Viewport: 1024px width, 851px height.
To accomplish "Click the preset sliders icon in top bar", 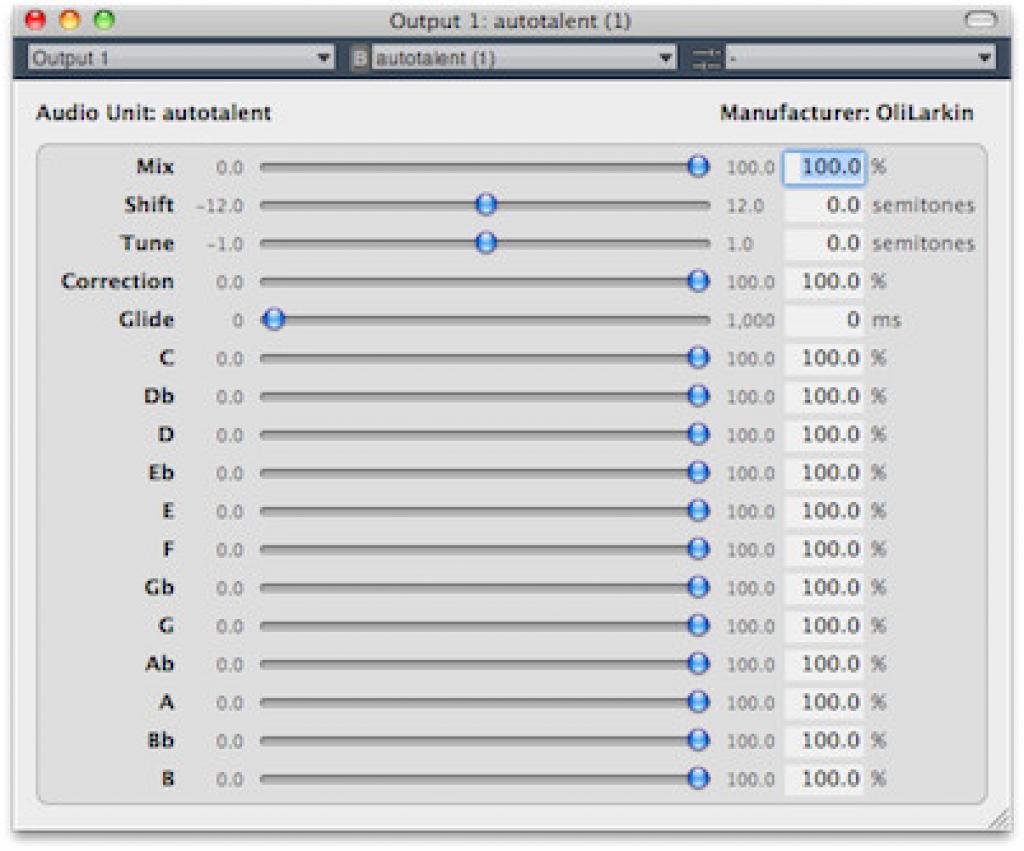I will tap(706, 59).
